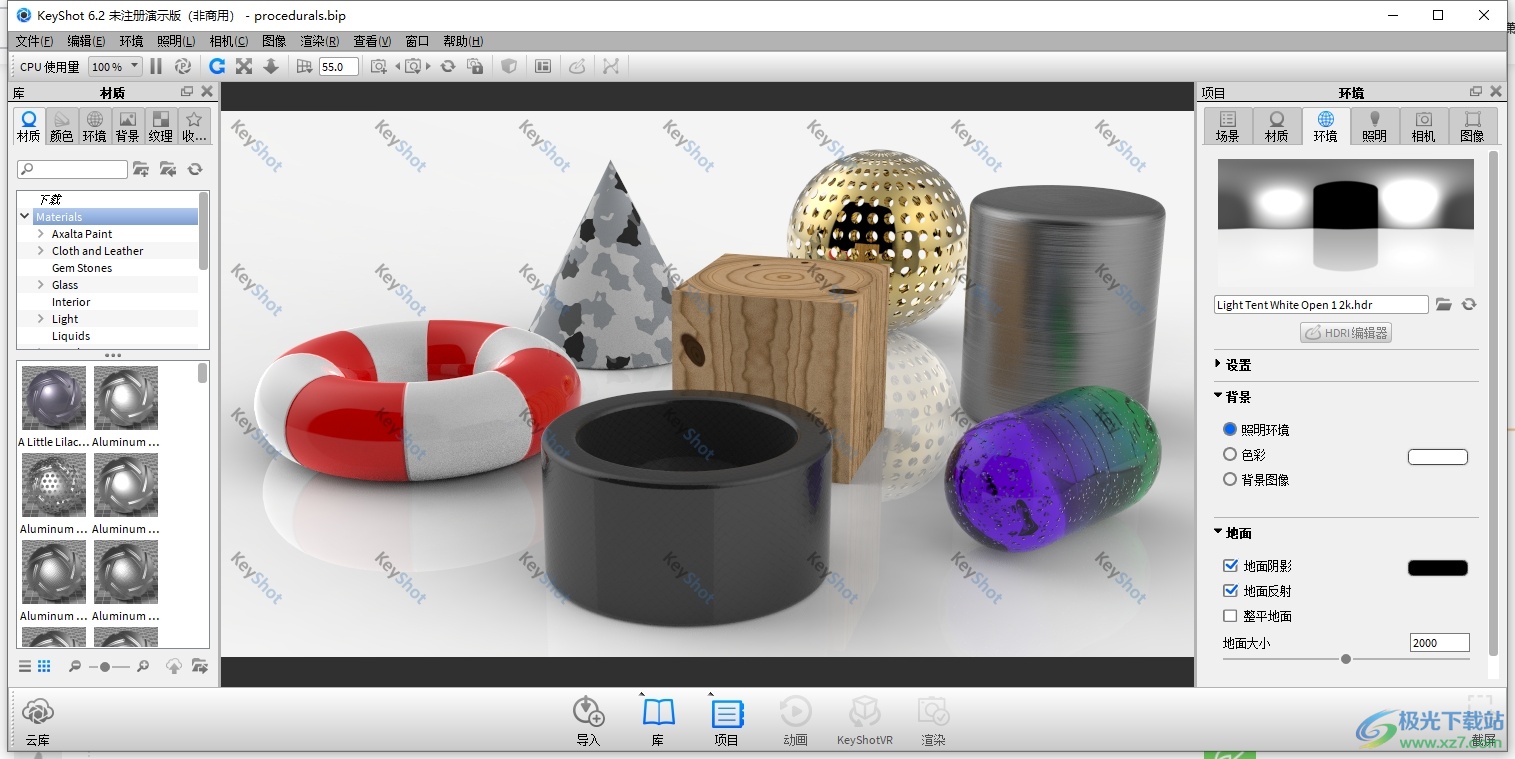
Task: Expand the Light tree node
Action: point(41,319)
